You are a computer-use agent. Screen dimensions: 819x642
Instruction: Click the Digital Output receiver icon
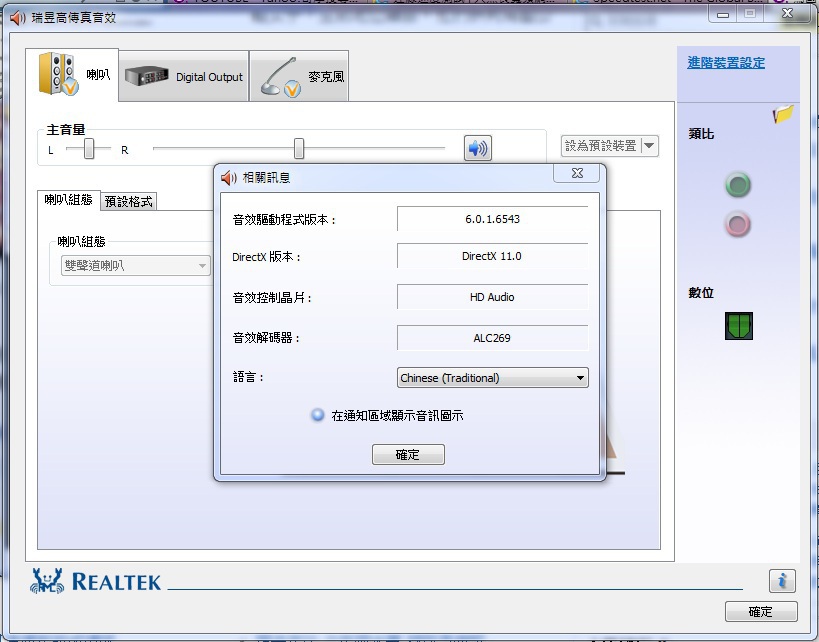pos(147,76)
